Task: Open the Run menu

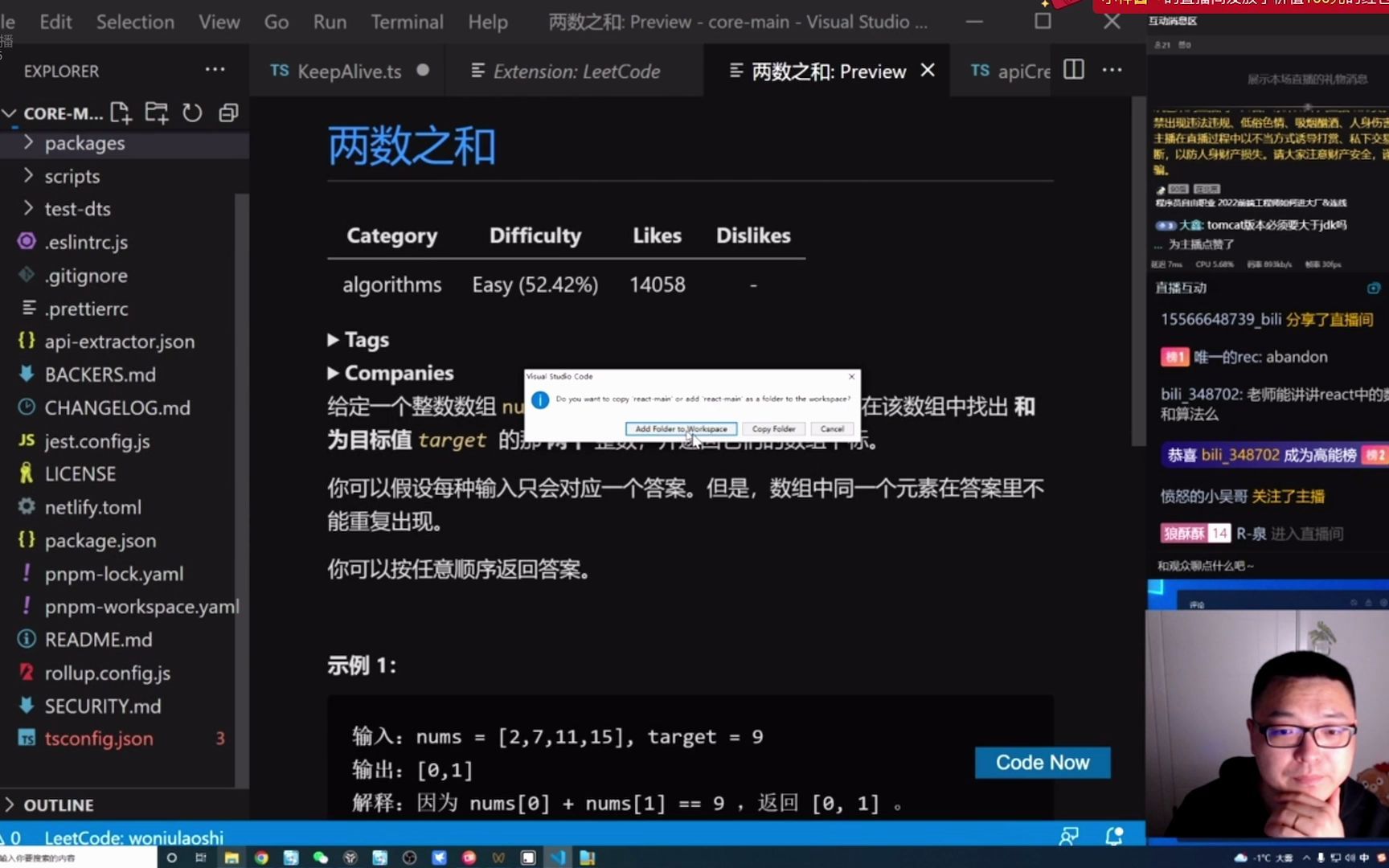Action: (x=330, y=22)
